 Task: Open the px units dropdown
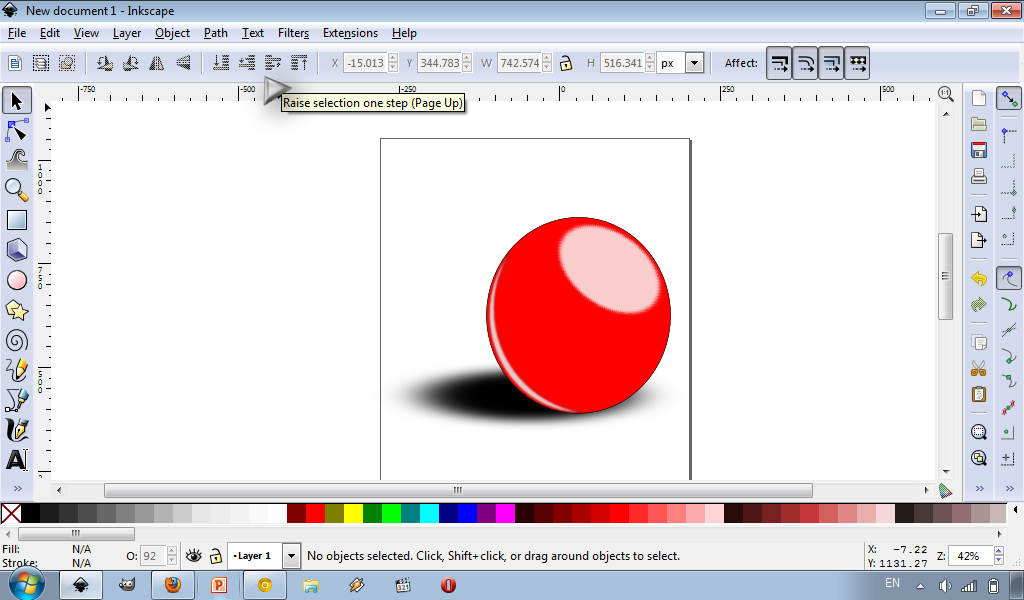[694, 63]
